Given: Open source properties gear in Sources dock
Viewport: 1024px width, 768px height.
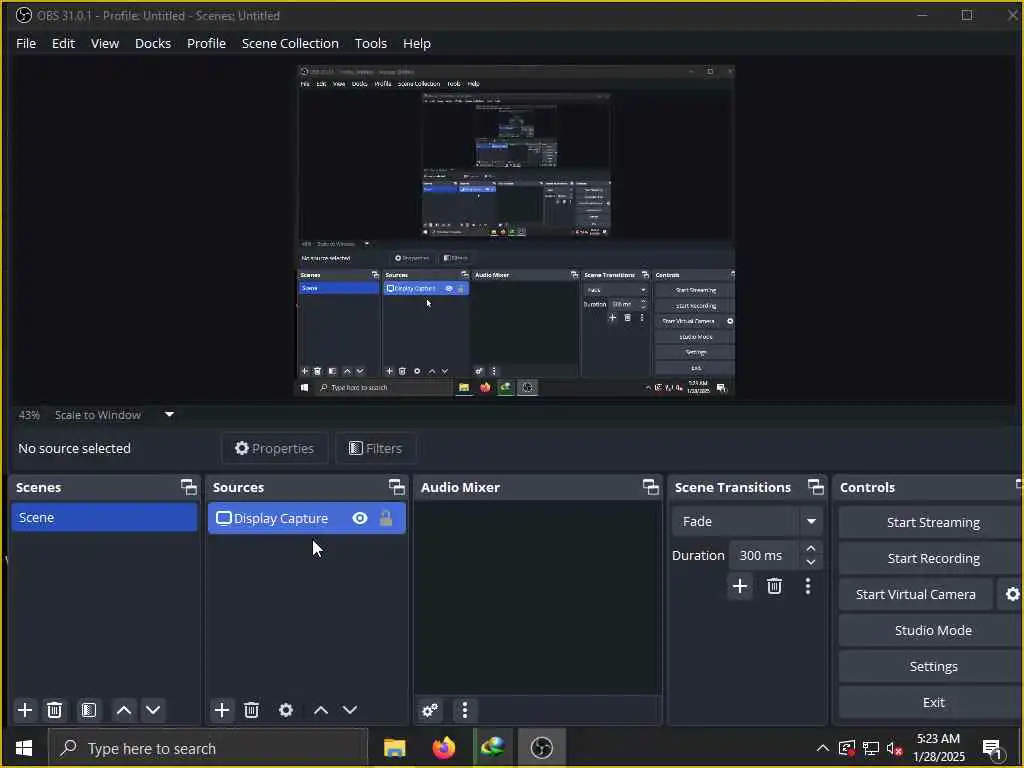Looking at the screenshot, I should tap(286, 710).
